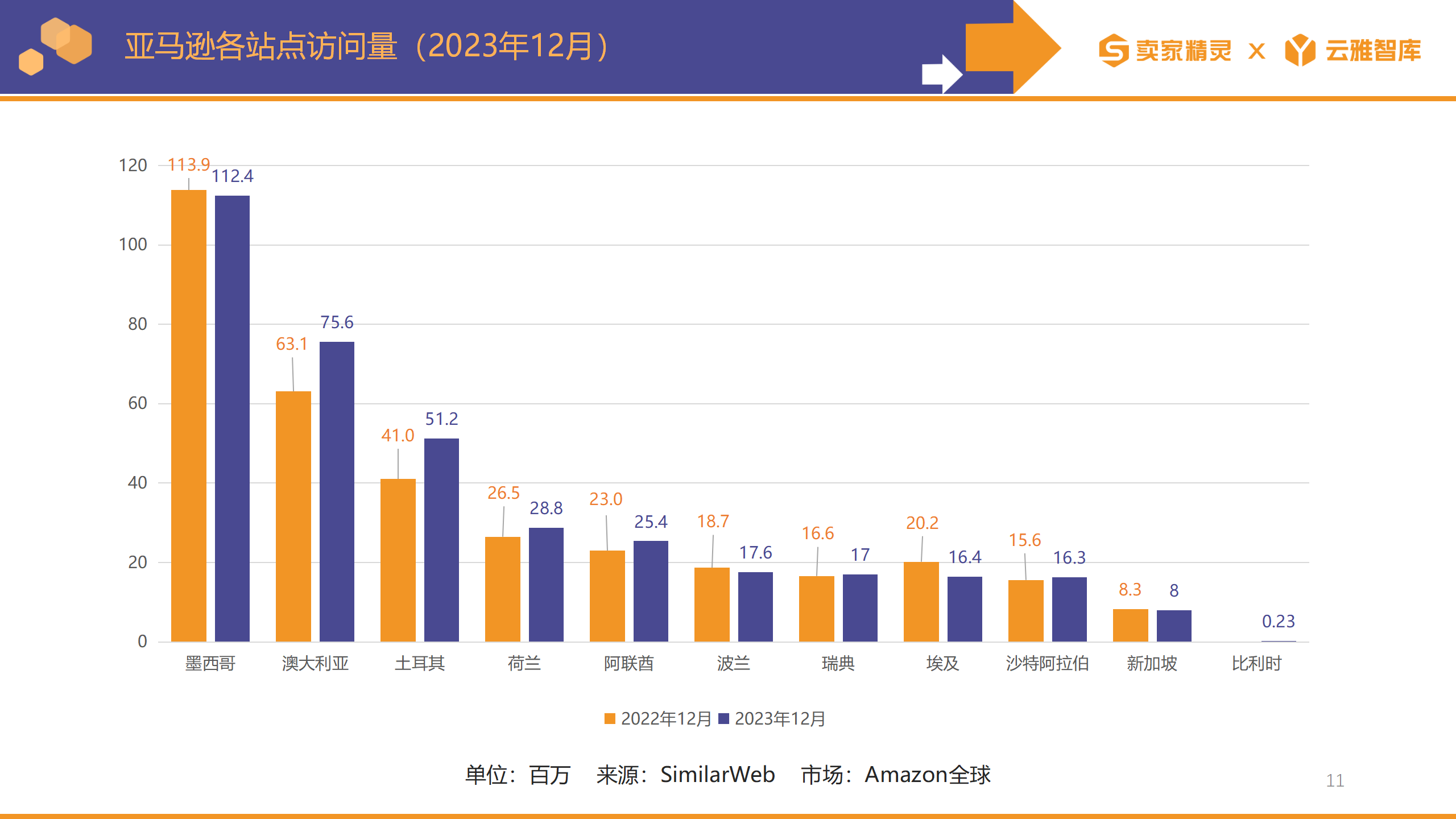Select the purple 2023年12月 legend swatch
Image resolution: width=1456 pixels, height=819 pixels.
723,718
